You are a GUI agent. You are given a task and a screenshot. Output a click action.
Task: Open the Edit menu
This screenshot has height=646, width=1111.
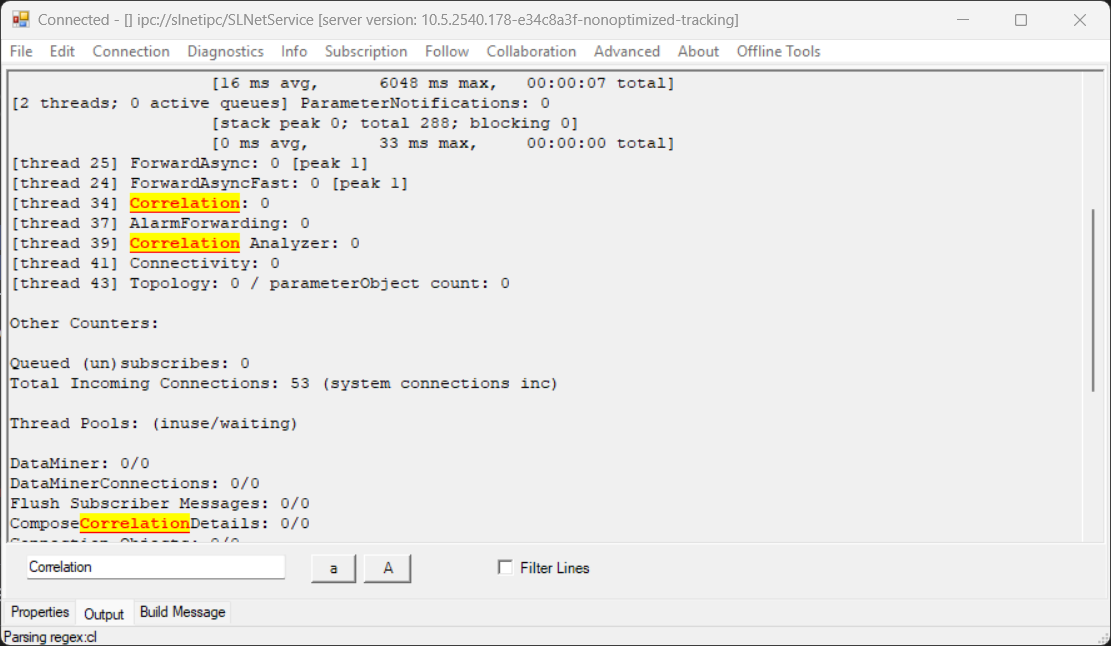[x=62, y=51]
